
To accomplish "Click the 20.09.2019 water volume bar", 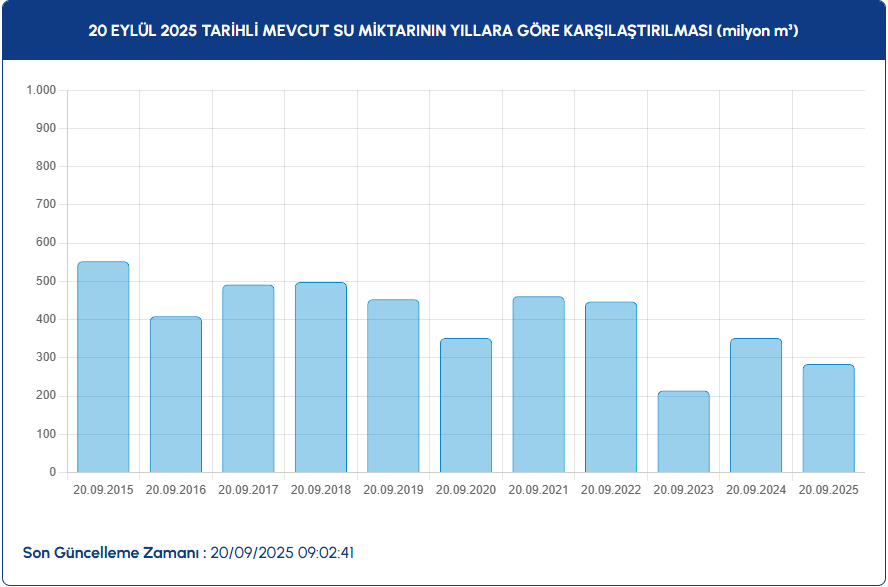I will tap(393, 386).
